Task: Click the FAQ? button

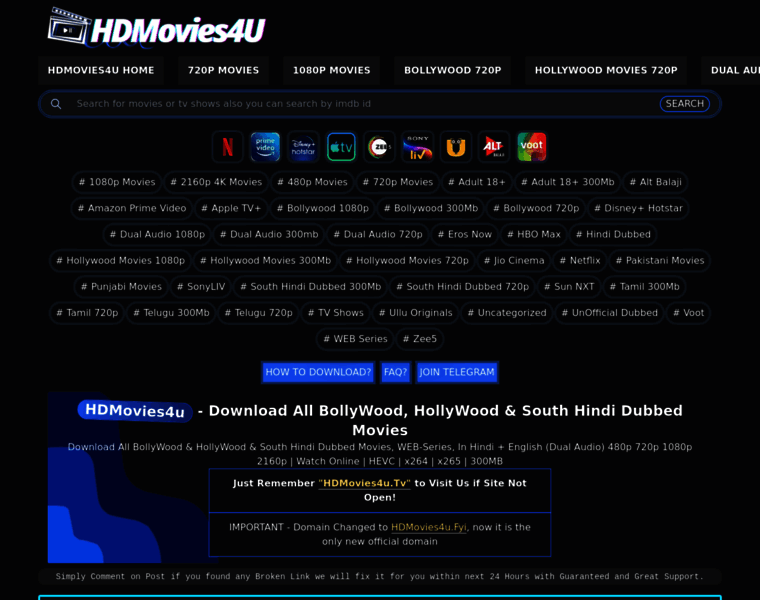Action: tap(396, 372)
